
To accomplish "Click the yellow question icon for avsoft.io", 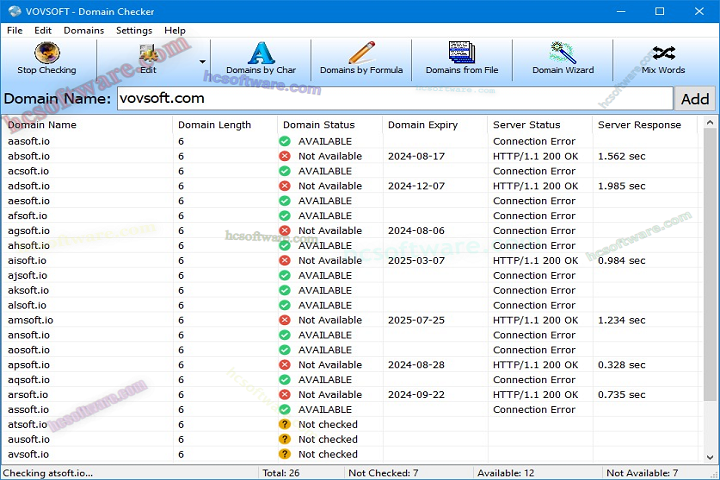I will click(x=285, y=454).
